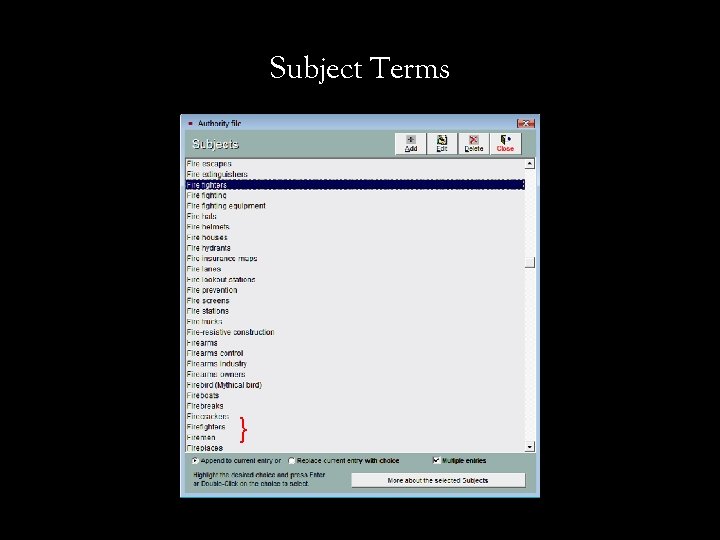Screen dimensions: 720x540
Task: Select Replace current entry with choice radio
Action: tap(291, 461)
